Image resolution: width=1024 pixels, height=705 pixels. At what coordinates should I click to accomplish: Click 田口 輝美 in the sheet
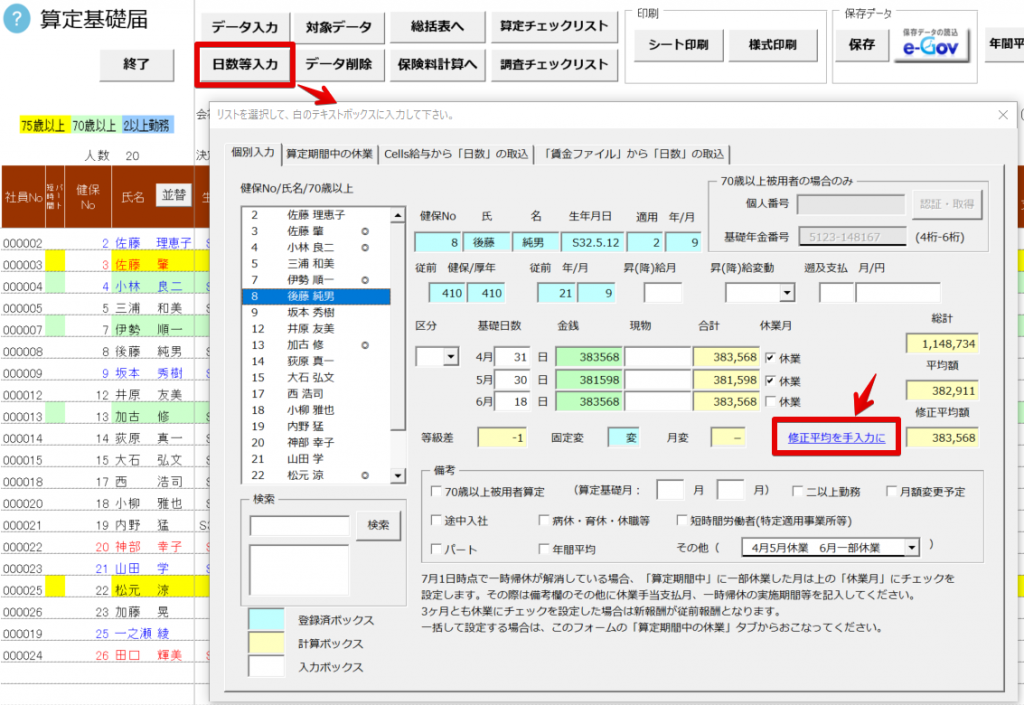(x=148, y=655)
